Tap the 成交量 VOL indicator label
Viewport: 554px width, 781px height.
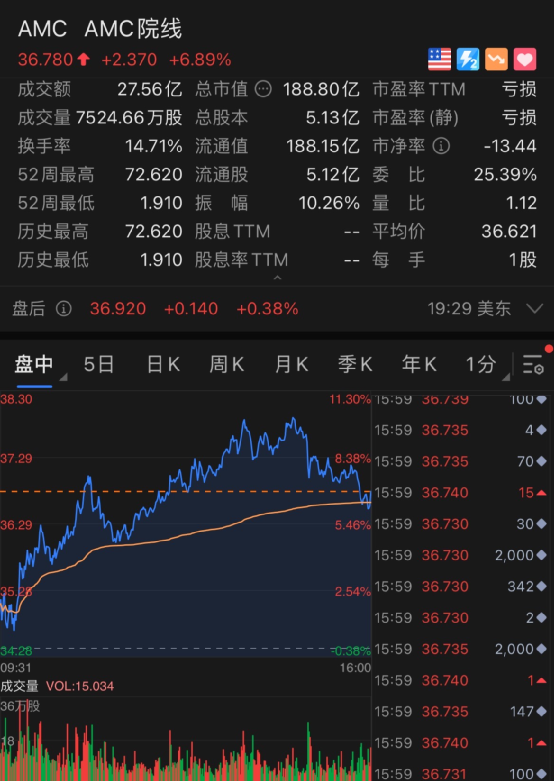pyautogui.click(x=57, y=686)
